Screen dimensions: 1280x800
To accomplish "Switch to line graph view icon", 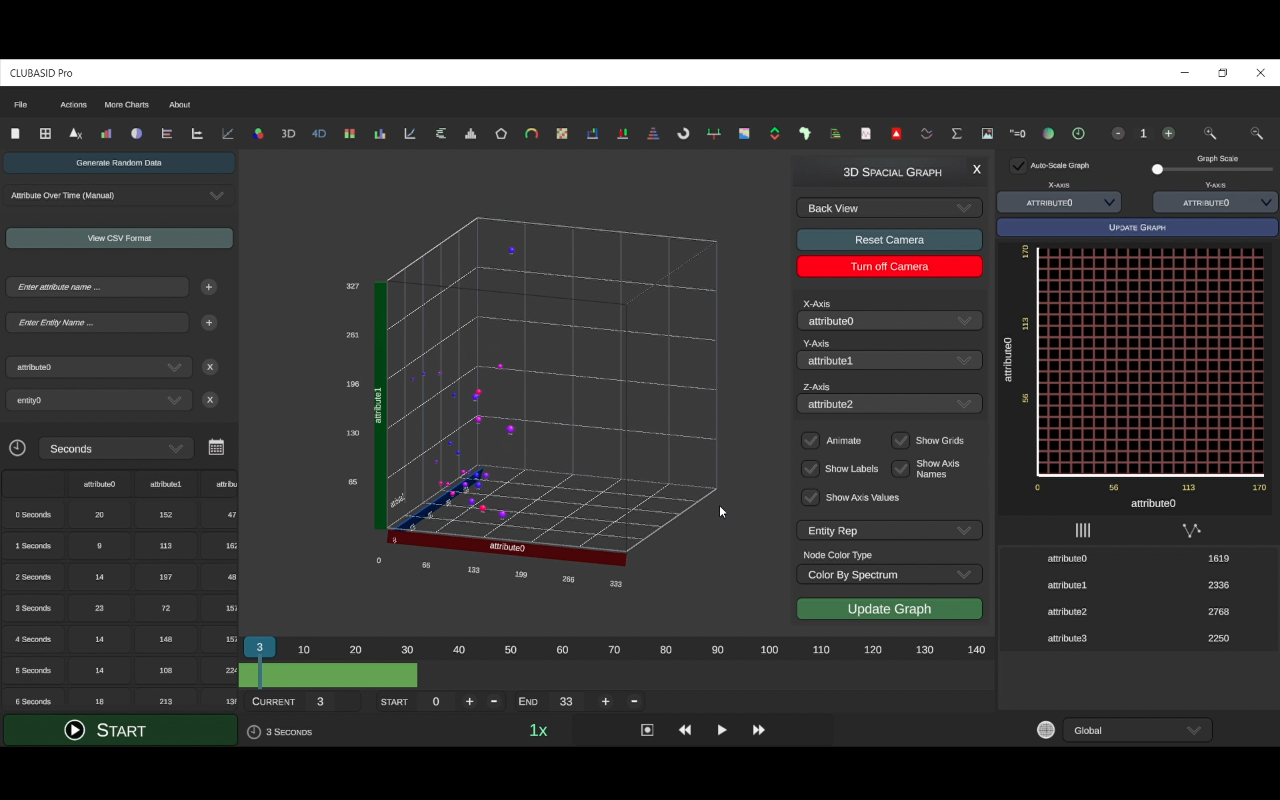I will pyautogui.click(x=1191, y=530).
